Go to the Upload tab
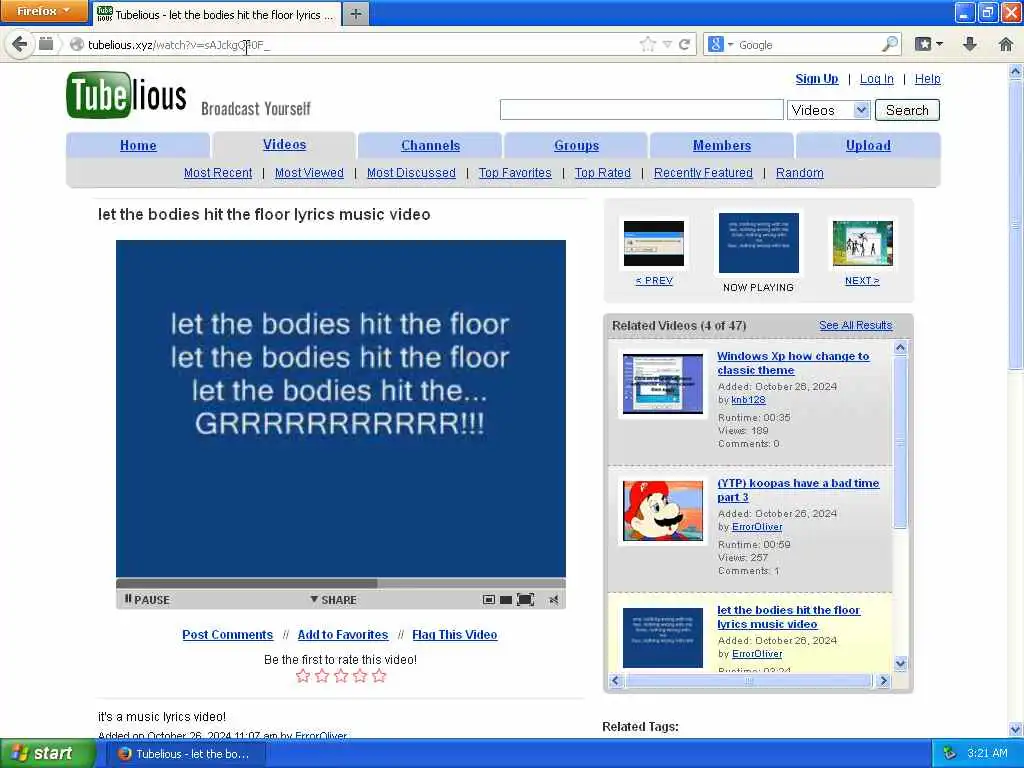Image resolution: width=1024 pixels, height=768 pixels. tap(868, 145)
